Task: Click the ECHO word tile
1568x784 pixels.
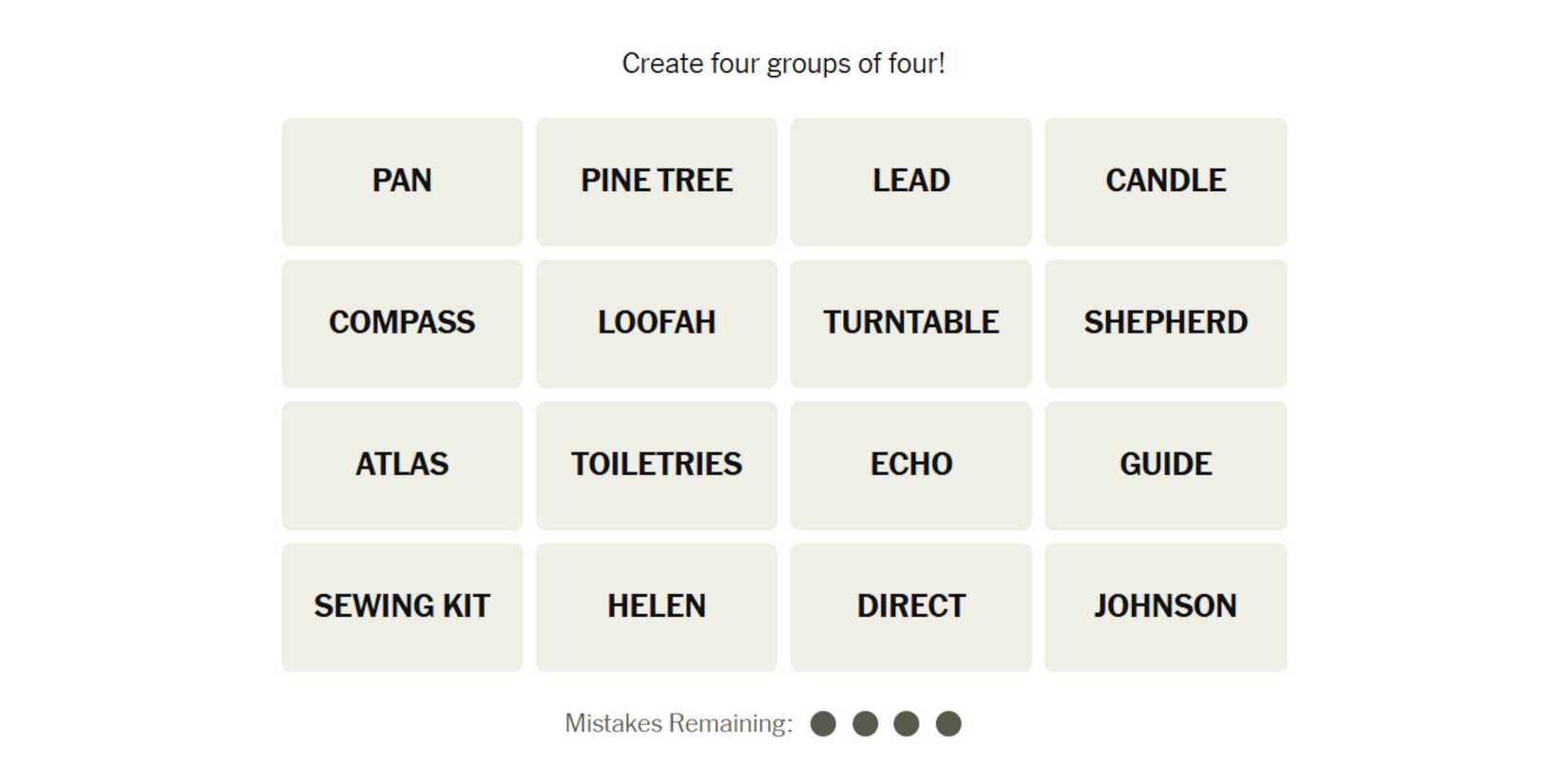Action: (x=910, y=465)
